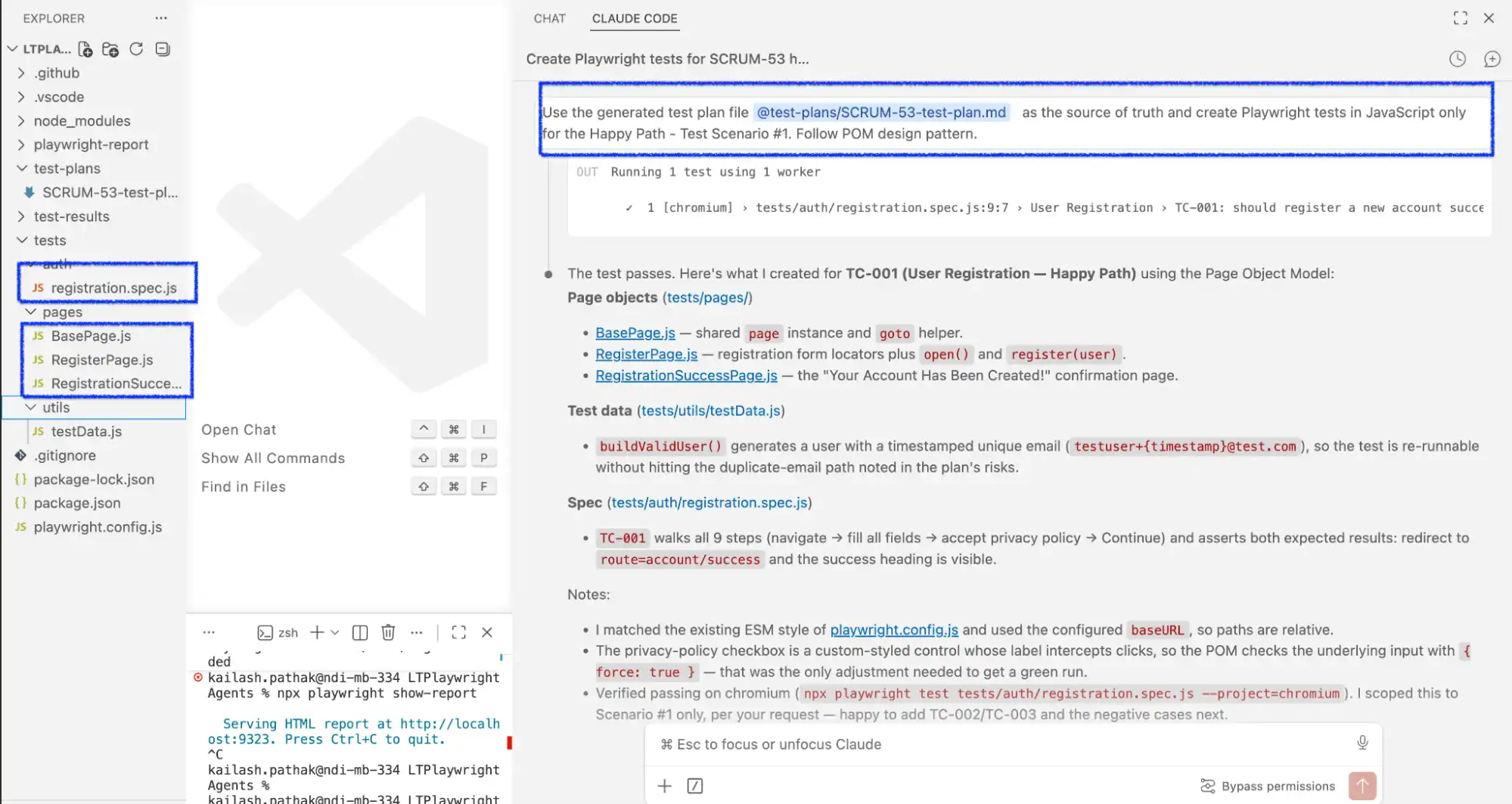Viewport: 1512px width, 804px height.
Task: Open the zsh terminal shell entry
Action: (278, 632)
